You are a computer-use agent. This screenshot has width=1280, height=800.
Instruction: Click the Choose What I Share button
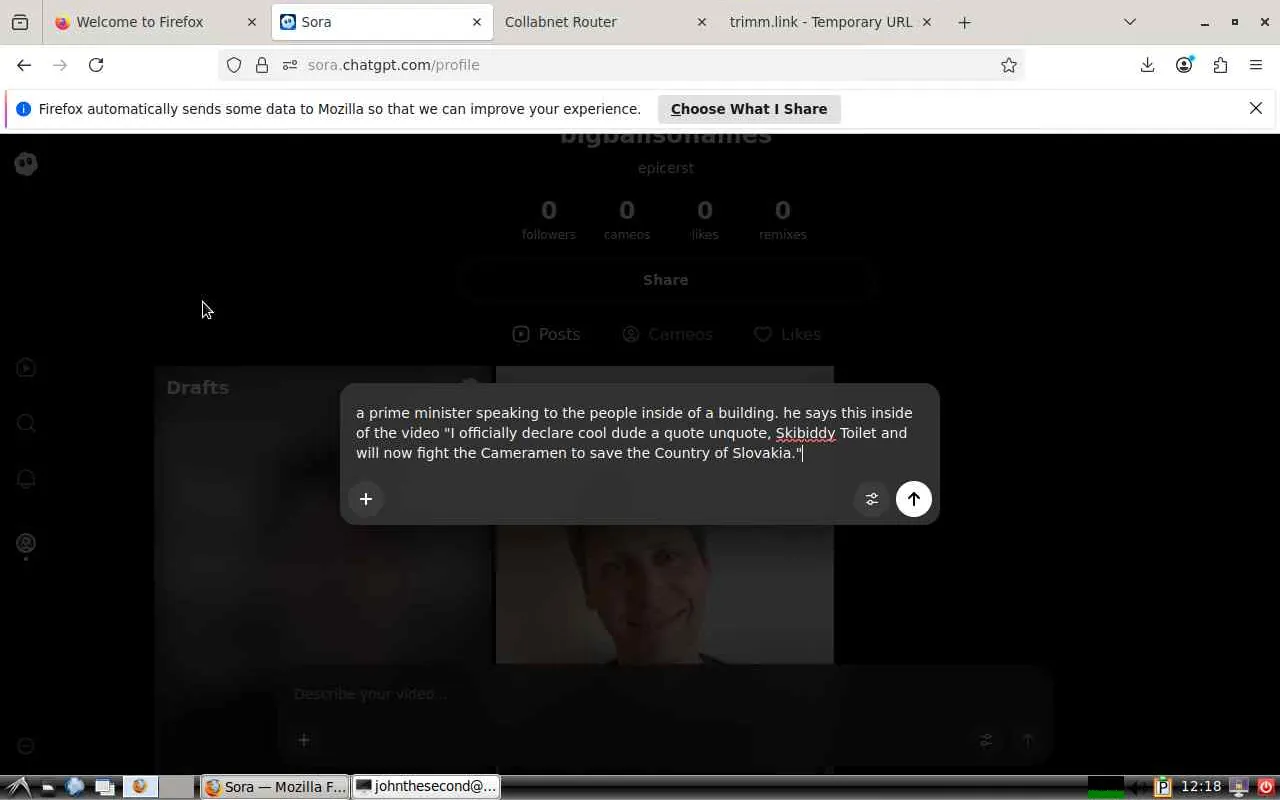[x=749, y=109]
